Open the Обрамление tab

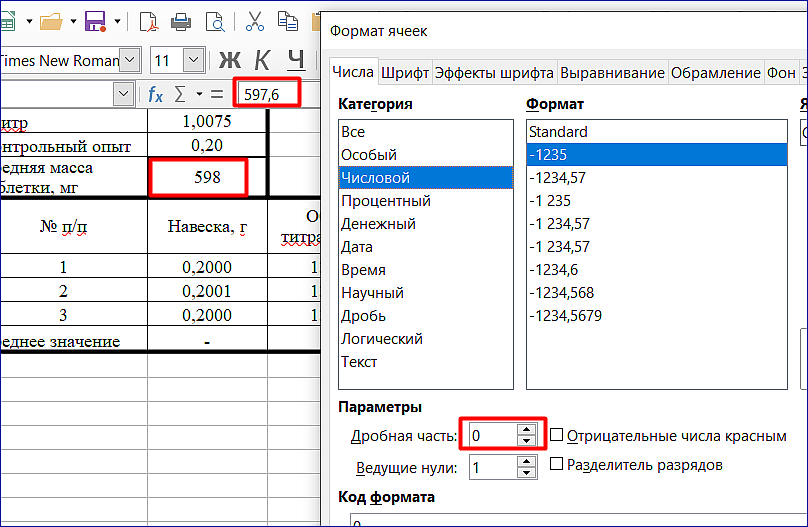coord(716,74)
